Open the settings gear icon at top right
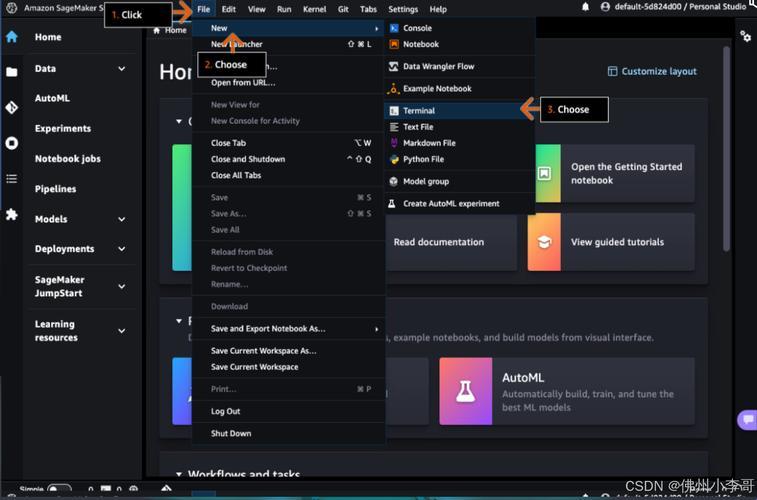The width and height of the screenshot is (757, 500). point(745,36)
